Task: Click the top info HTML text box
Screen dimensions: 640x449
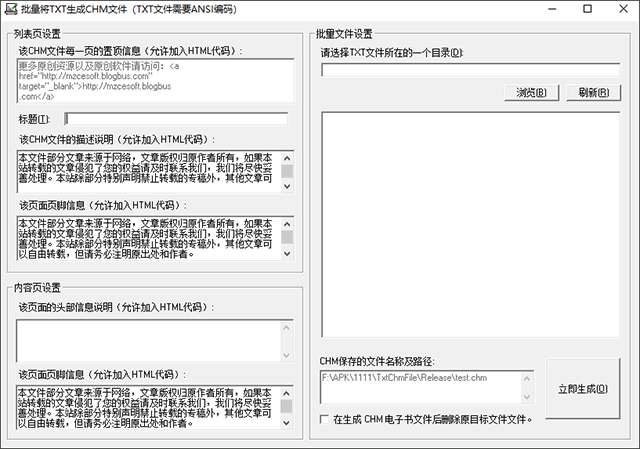Action: coord(156,81)
